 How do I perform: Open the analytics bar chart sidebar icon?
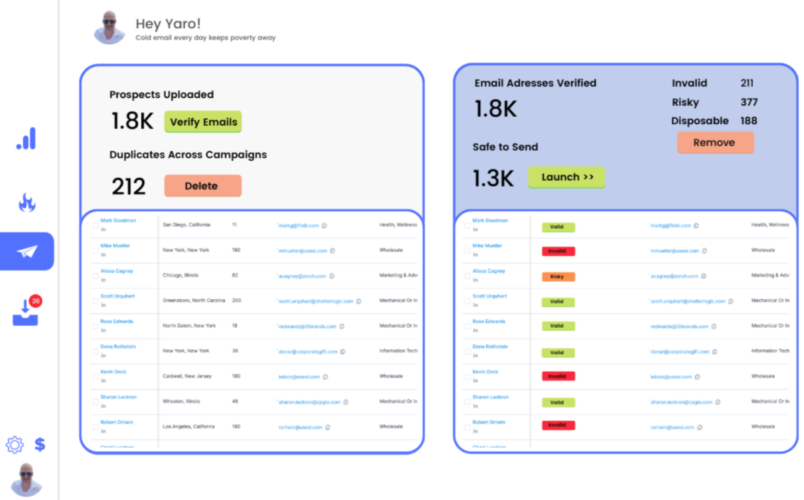(x=26, y=138)
